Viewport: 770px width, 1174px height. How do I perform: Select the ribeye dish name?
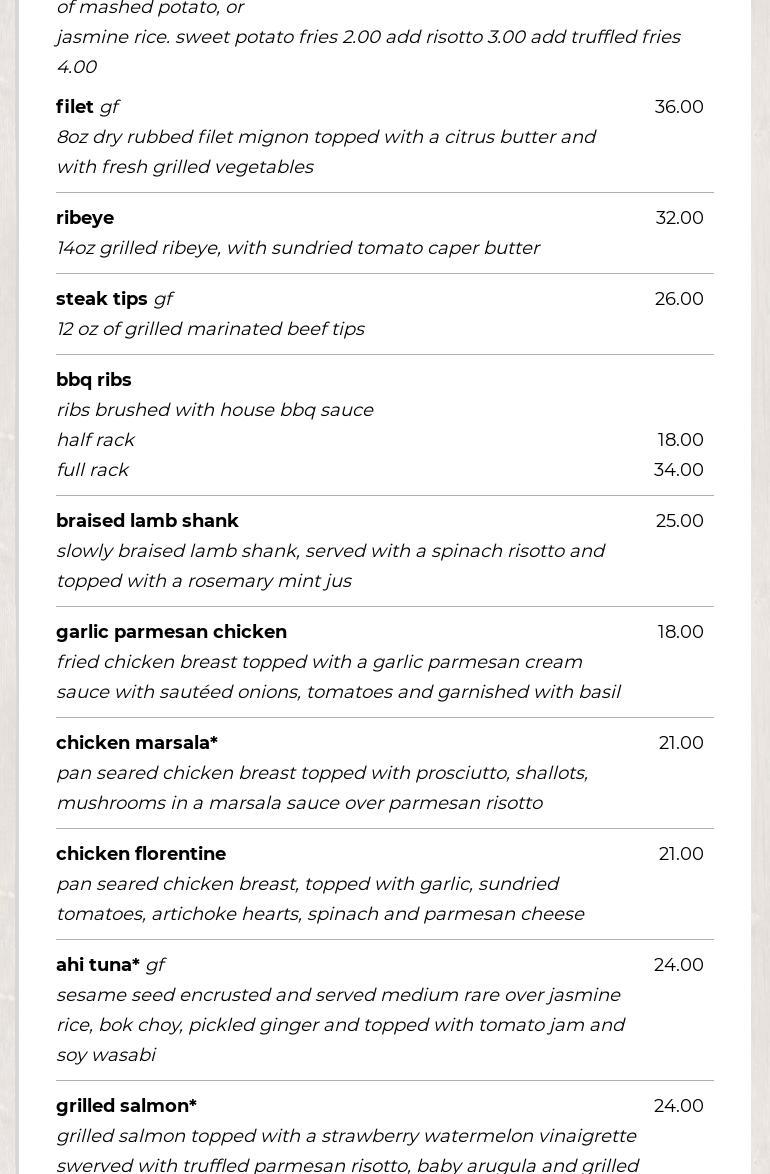(85, 218)
